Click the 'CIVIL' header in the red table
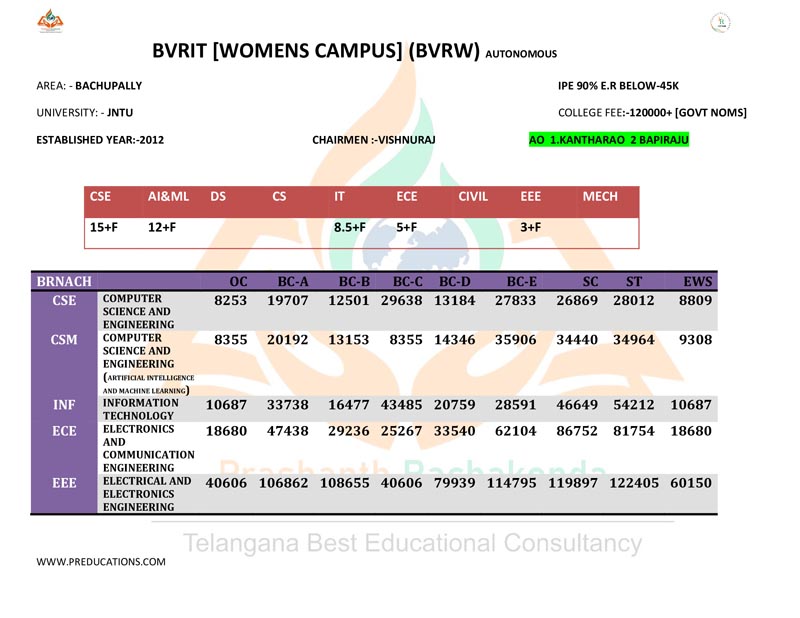 [x=473, y=196]
